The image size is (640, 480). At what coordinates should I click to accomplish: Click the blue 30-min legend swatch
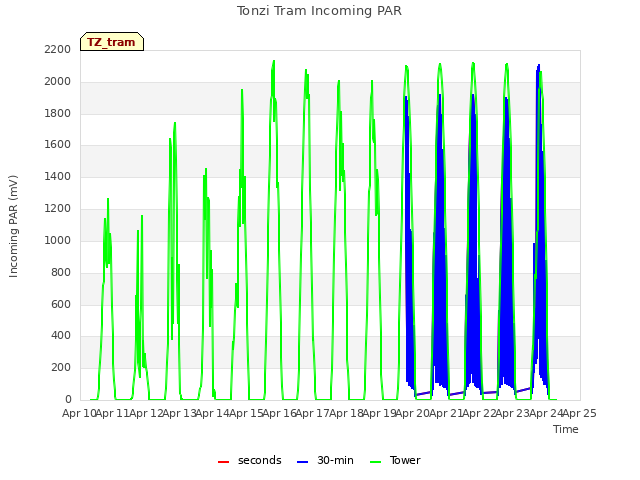302,462
